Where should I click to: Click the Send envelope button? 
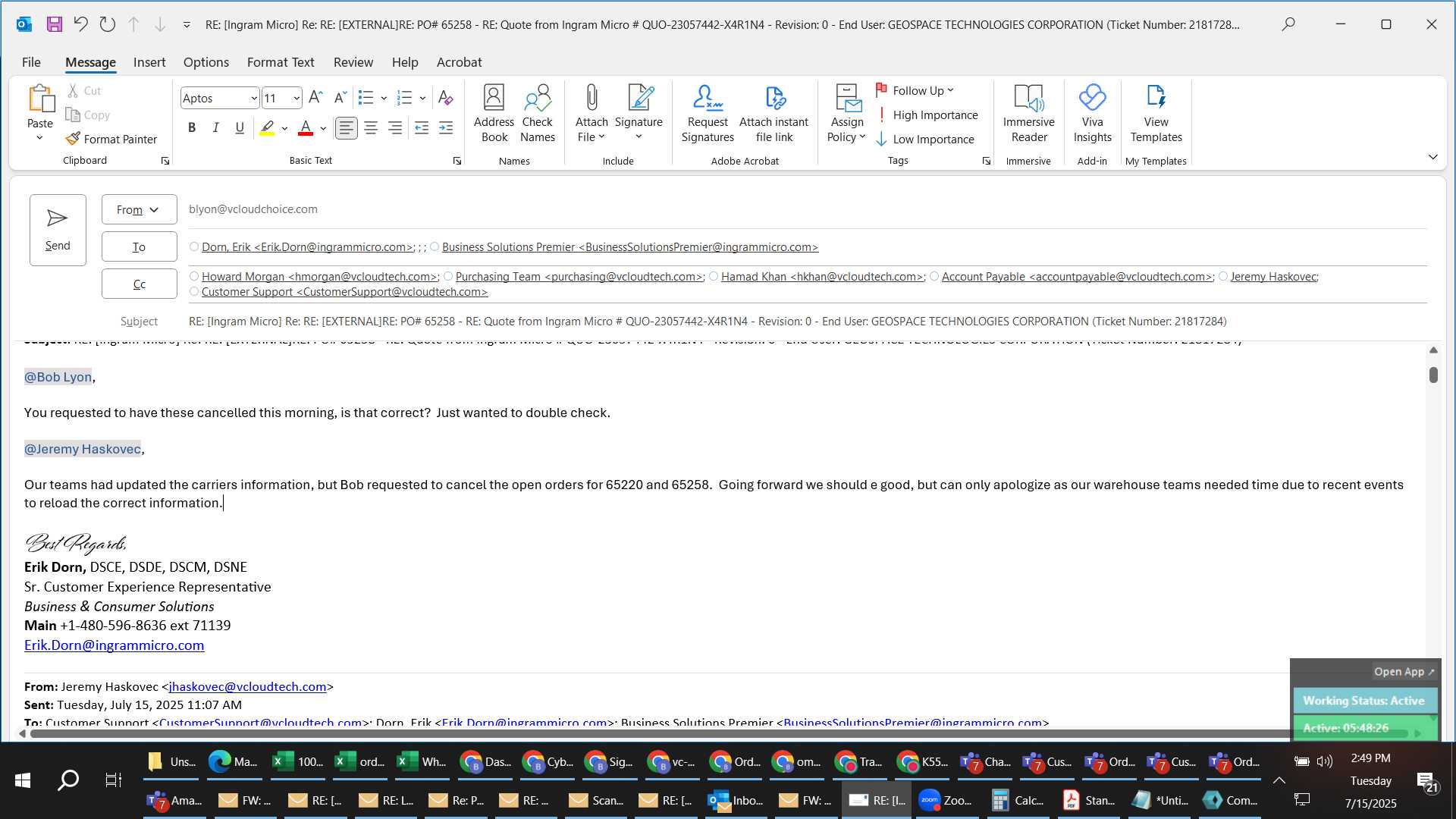pos(58,230)
